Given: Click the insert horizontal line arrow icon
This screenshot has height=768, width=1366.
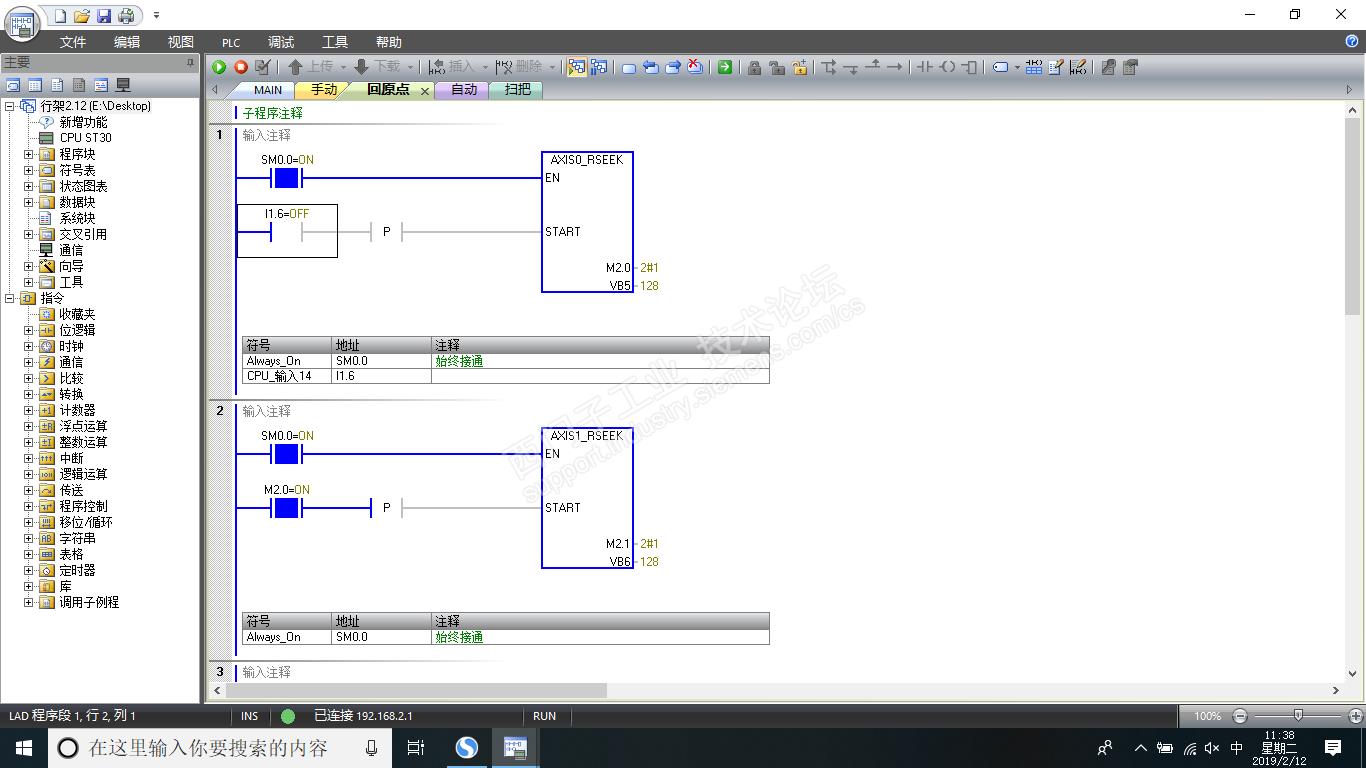Looking at the screenshot, I should [x=895, y=67].
